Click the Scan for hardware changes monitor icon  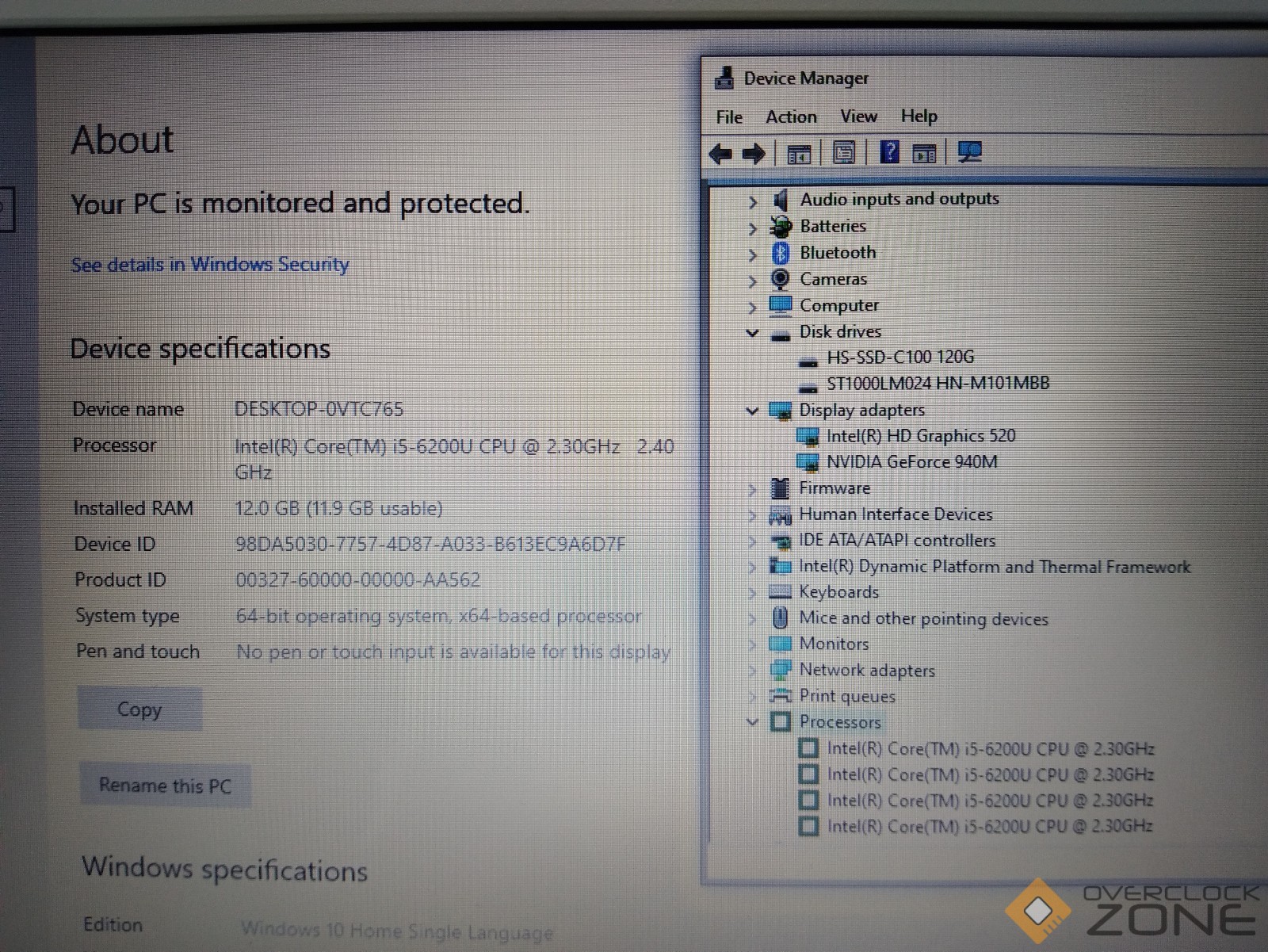[x=969, y=151]
